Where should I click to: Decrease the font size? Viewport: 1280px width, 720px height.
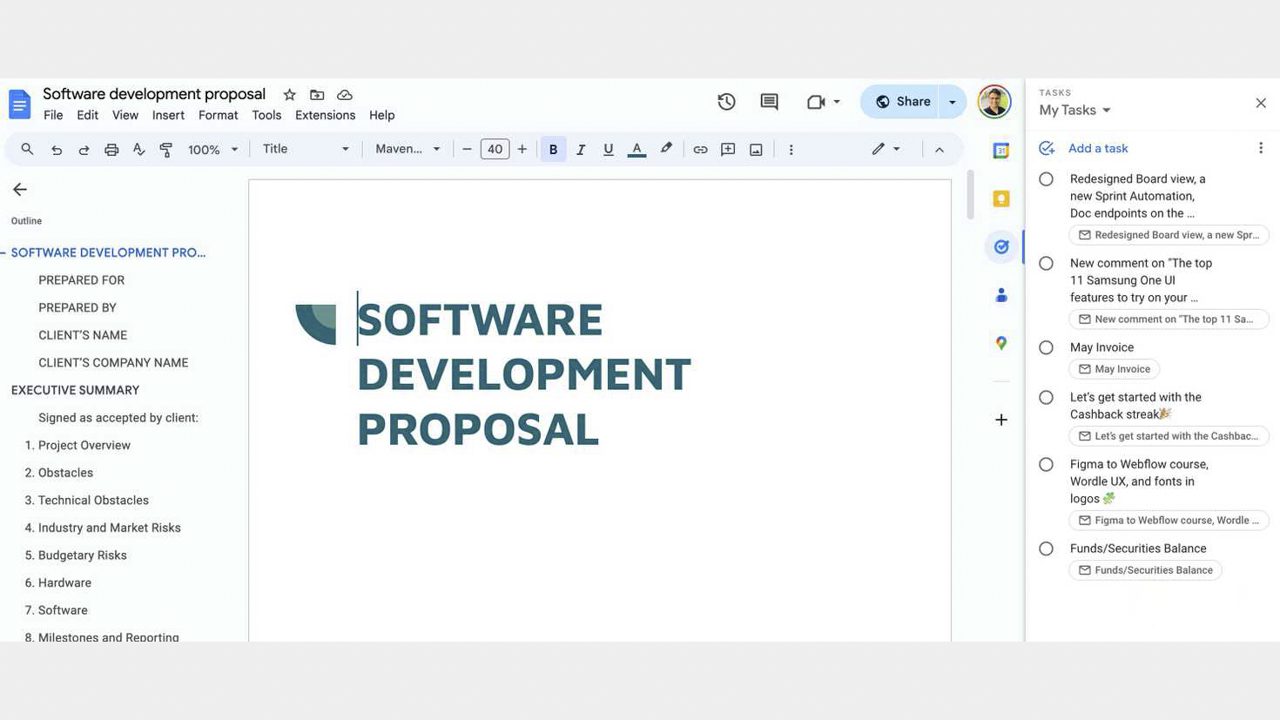466,150
